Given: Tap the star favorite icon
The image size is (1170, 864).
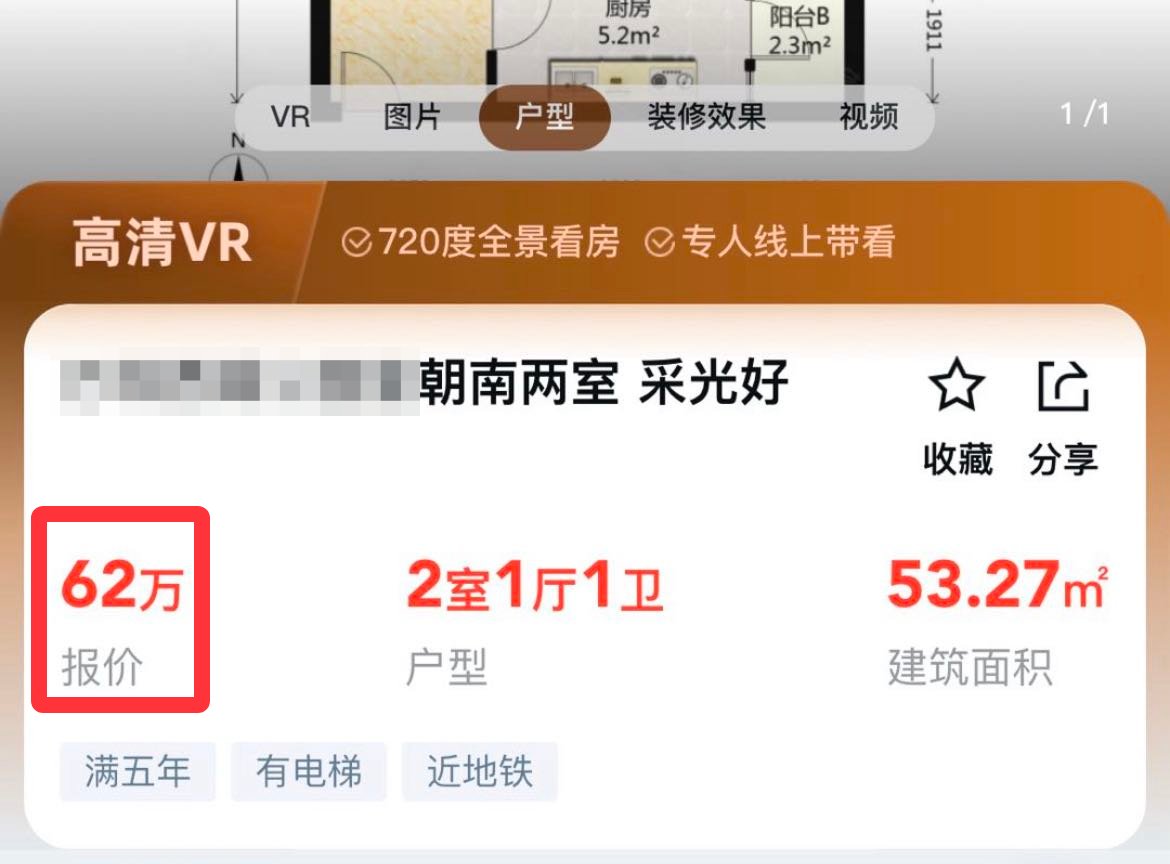Looking at the screenshot, I should (x=957, y=384).
